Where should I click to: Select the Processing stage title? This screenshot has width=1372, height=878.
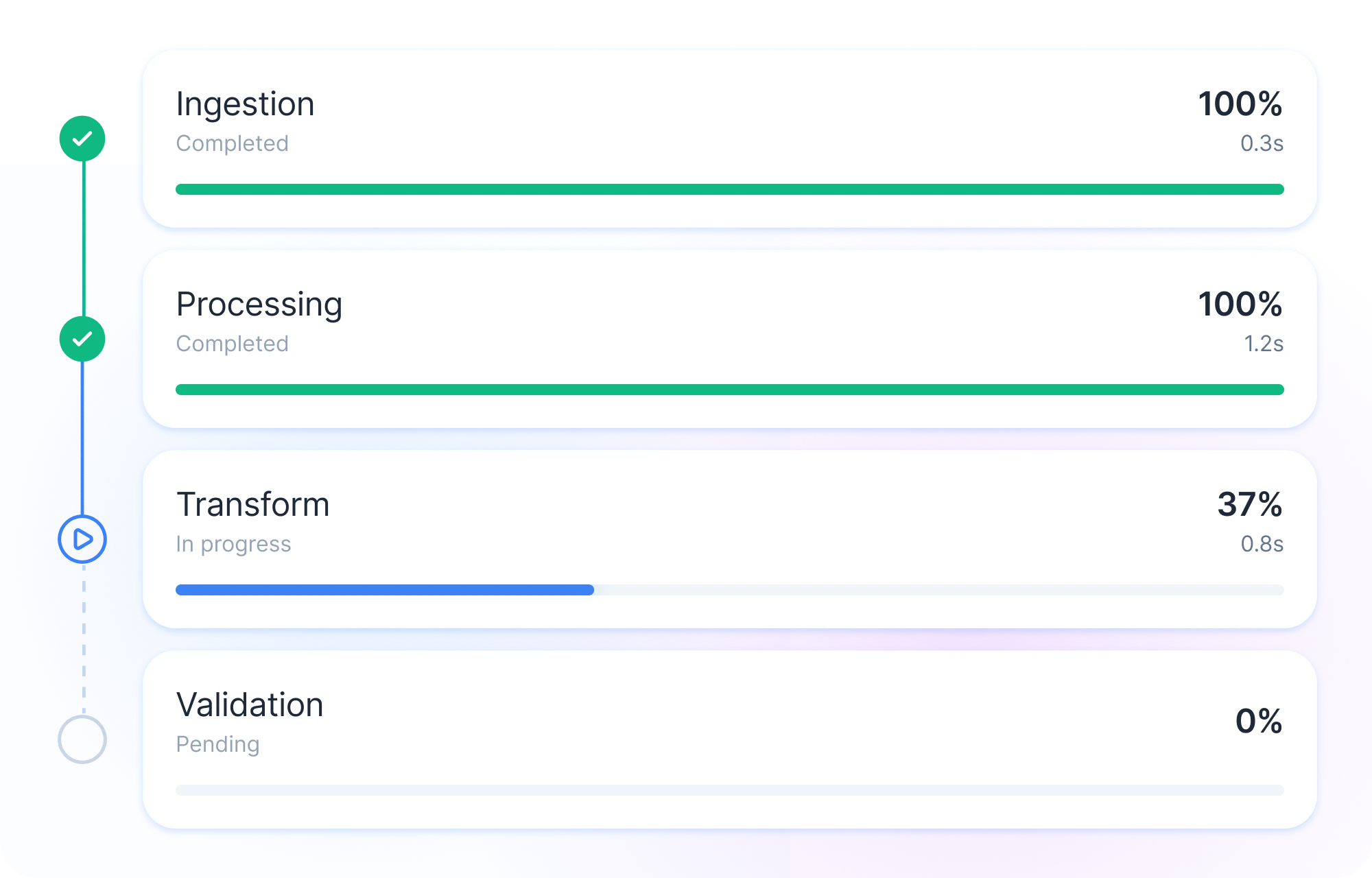259,305
